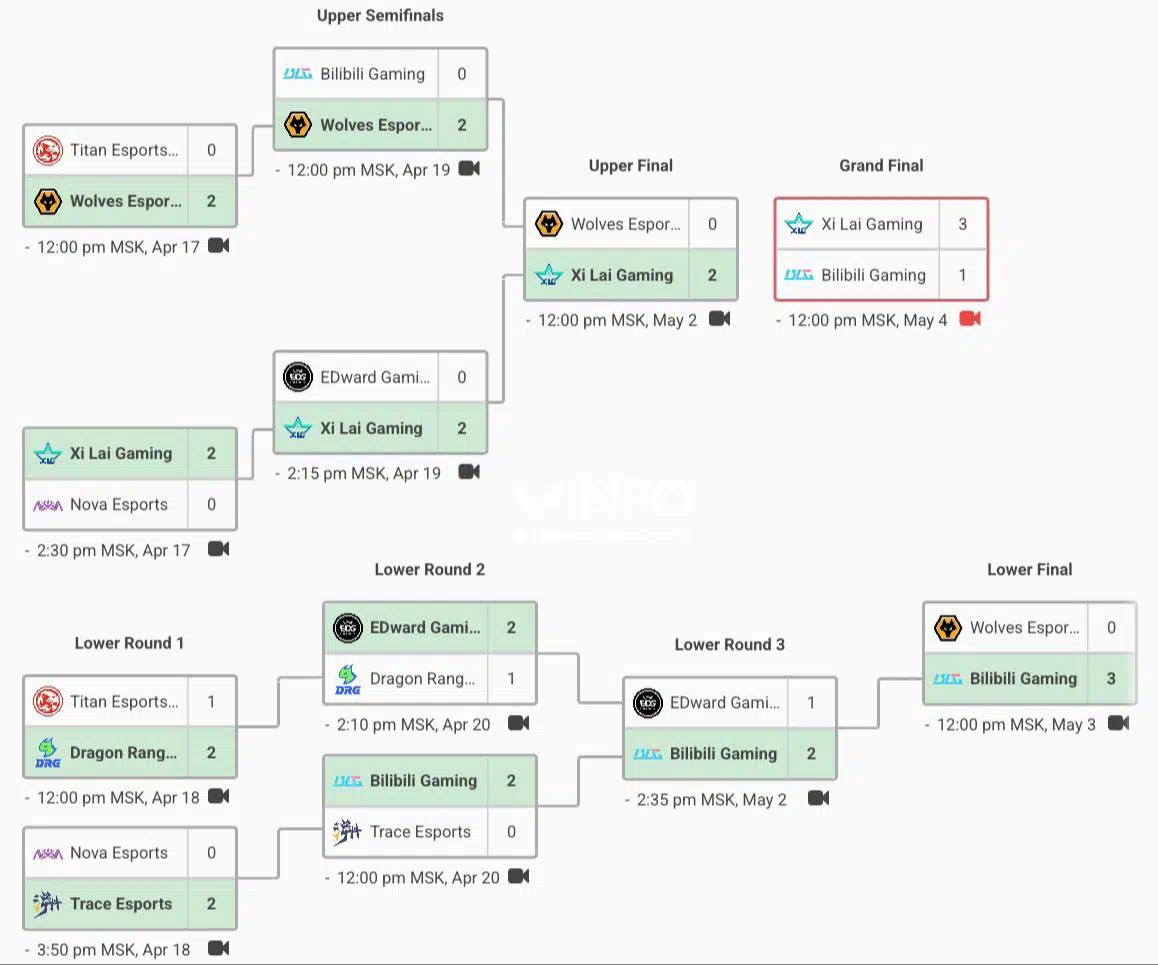Screen dimensions: 1158x965
Task: Click Xi Lai Gaming logo in Grand Final
Action: tap(798, 224)
